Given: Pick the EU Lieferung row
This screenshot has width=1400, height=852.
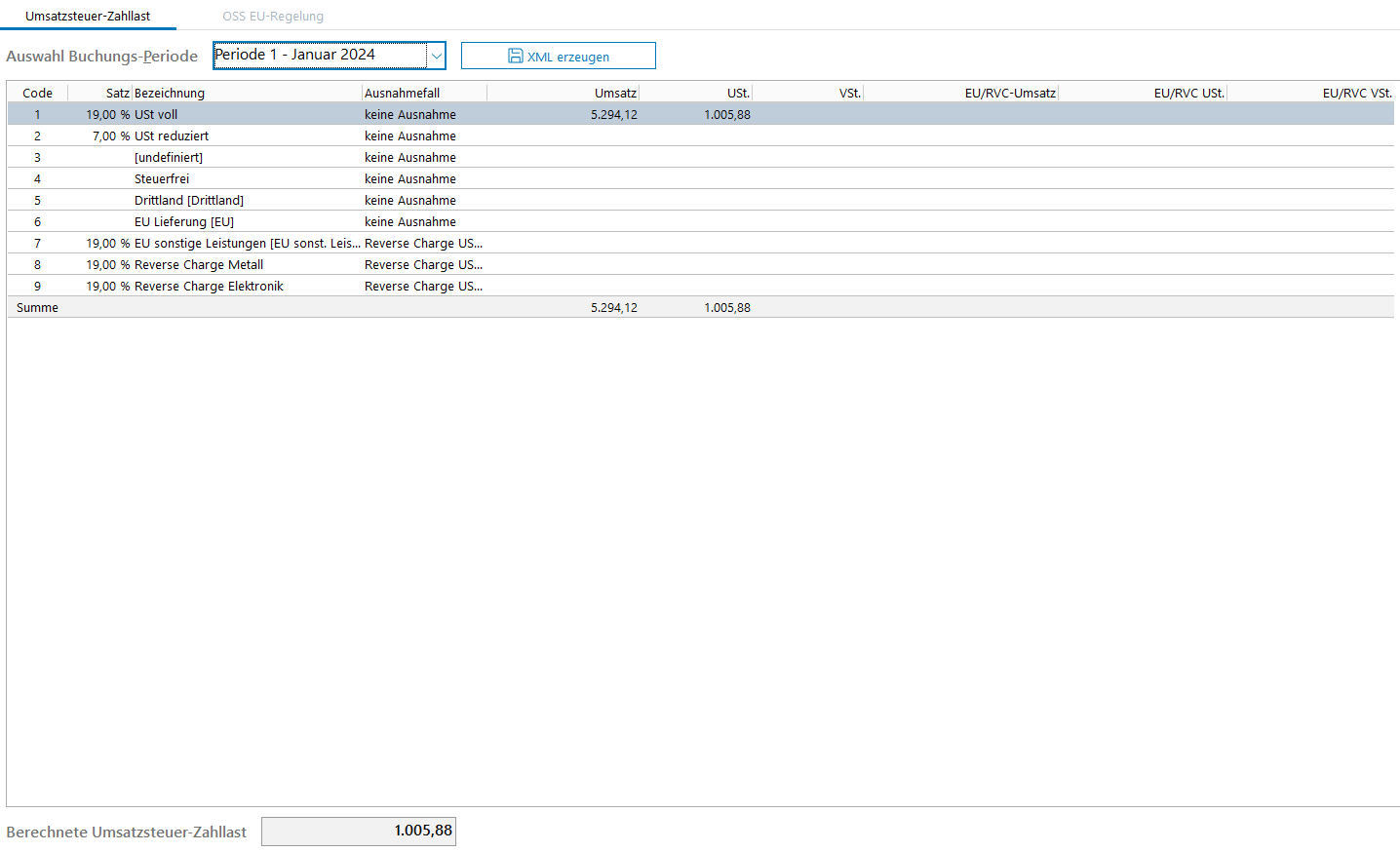Looking at the screenshot, I should point(184,222).
